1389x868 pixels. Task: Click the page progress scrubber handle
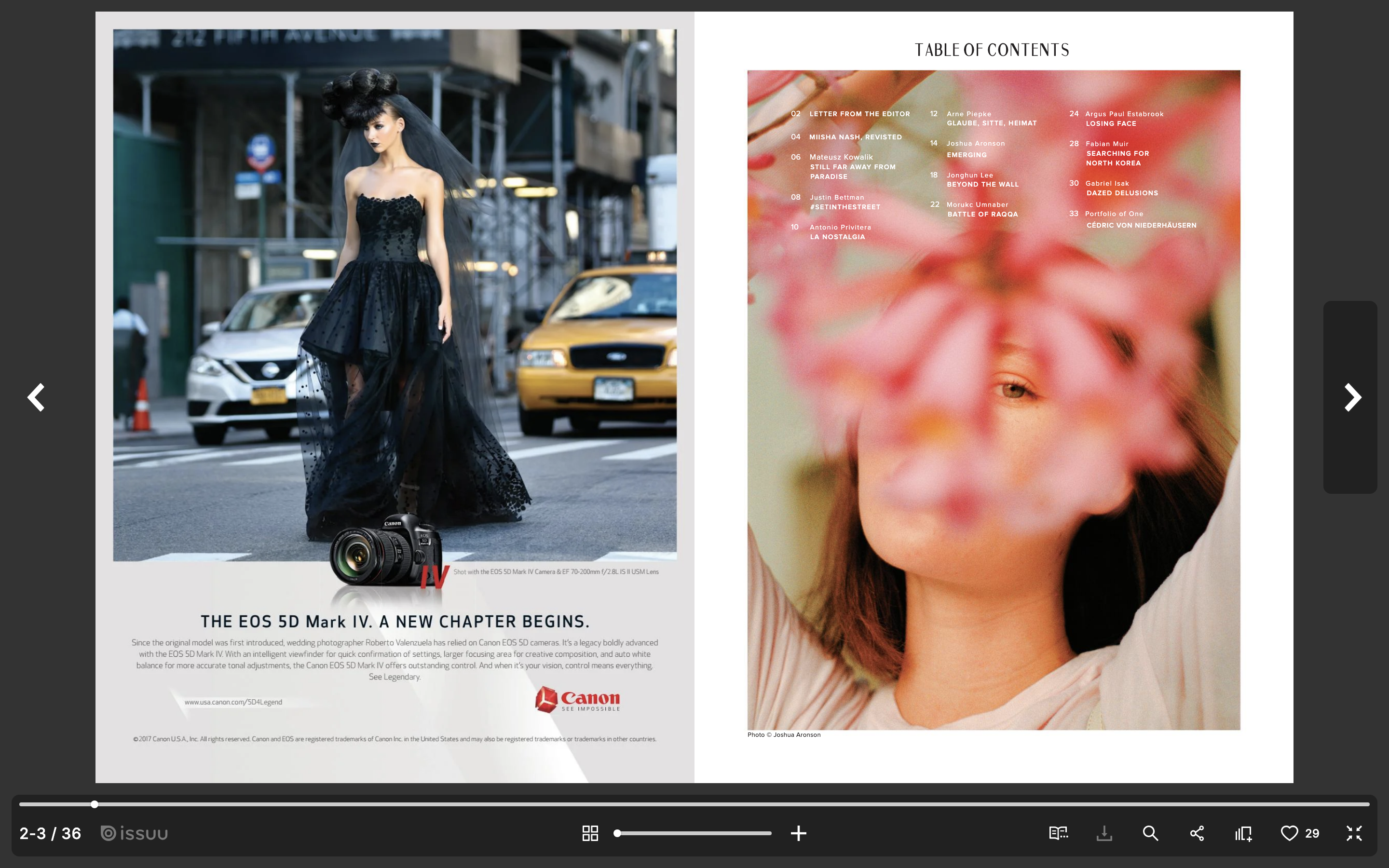point(94,804)
